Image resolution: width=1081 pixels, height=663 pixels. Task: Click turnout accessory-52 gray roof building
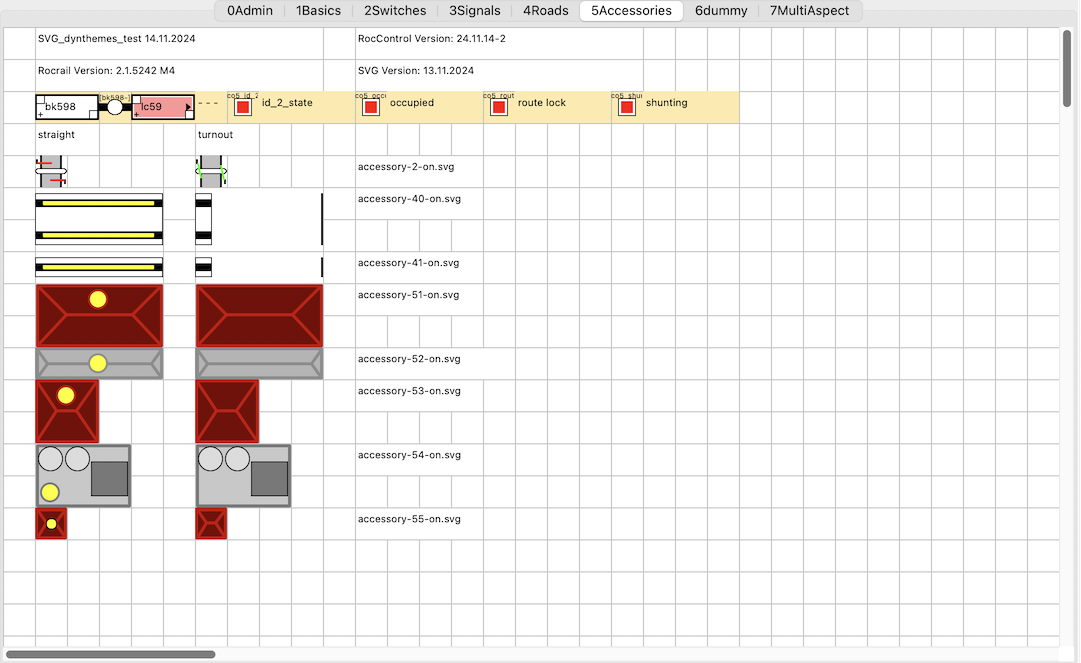click(259, 363)
